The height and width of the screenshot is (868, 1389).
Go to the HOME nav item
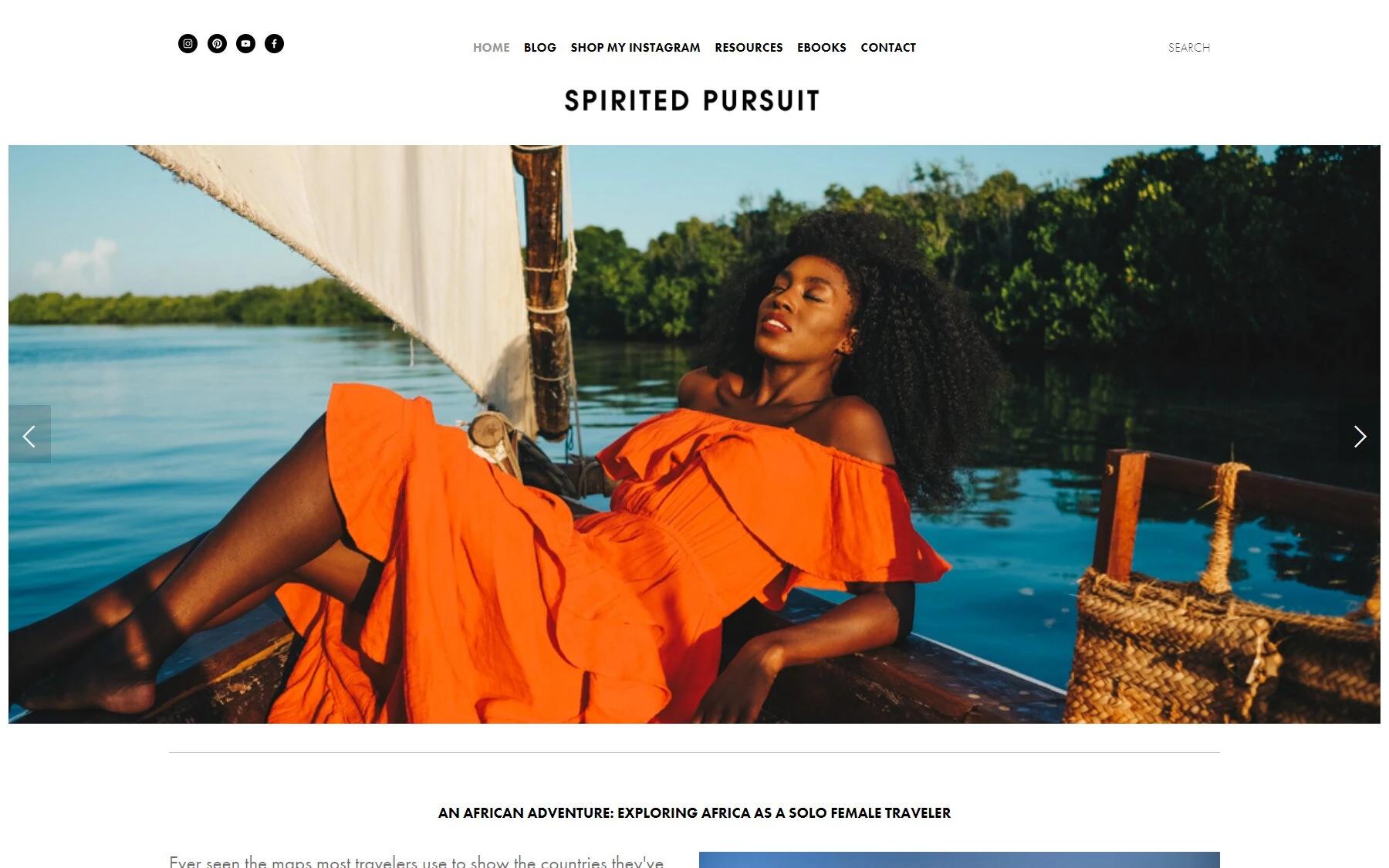click(491, 47)
